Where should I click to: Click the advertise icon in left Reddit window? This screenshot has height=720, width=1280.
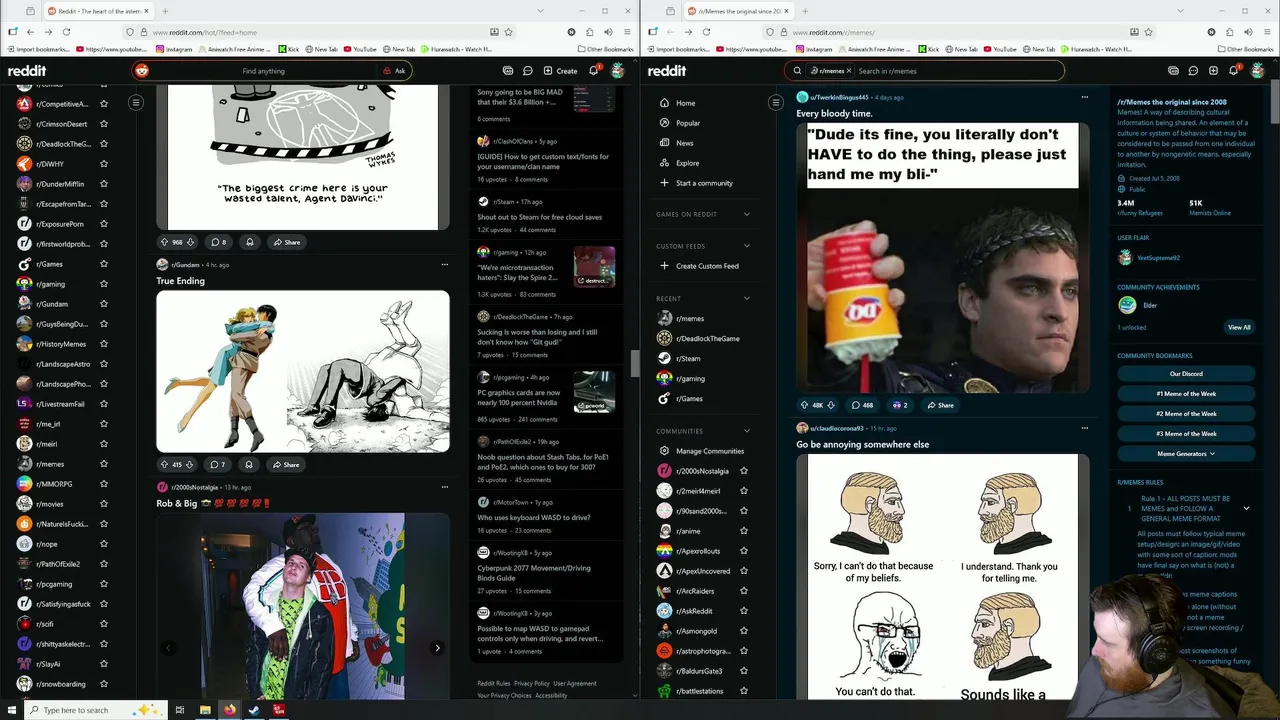point(508,71)
